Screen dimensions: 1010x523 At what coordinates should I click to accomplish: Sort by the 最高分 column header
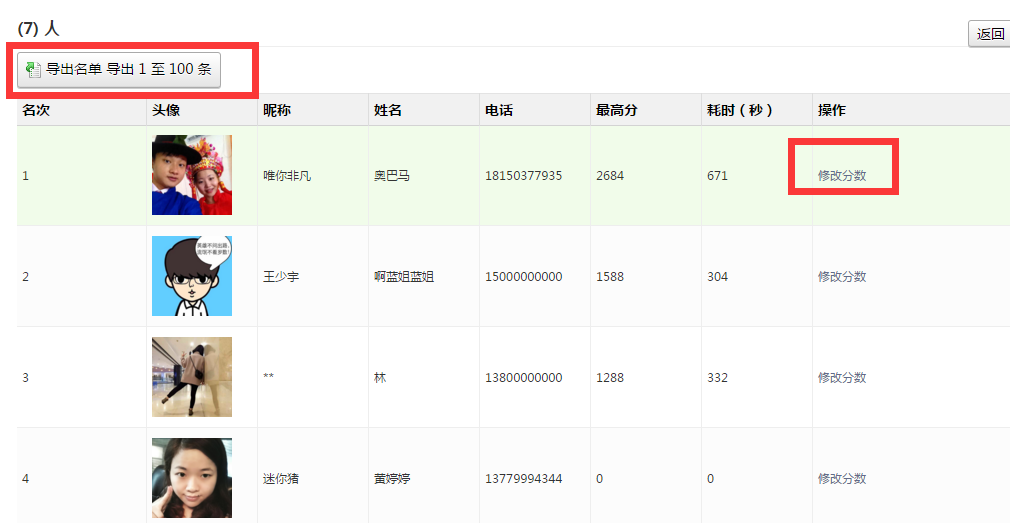[617, 110]
